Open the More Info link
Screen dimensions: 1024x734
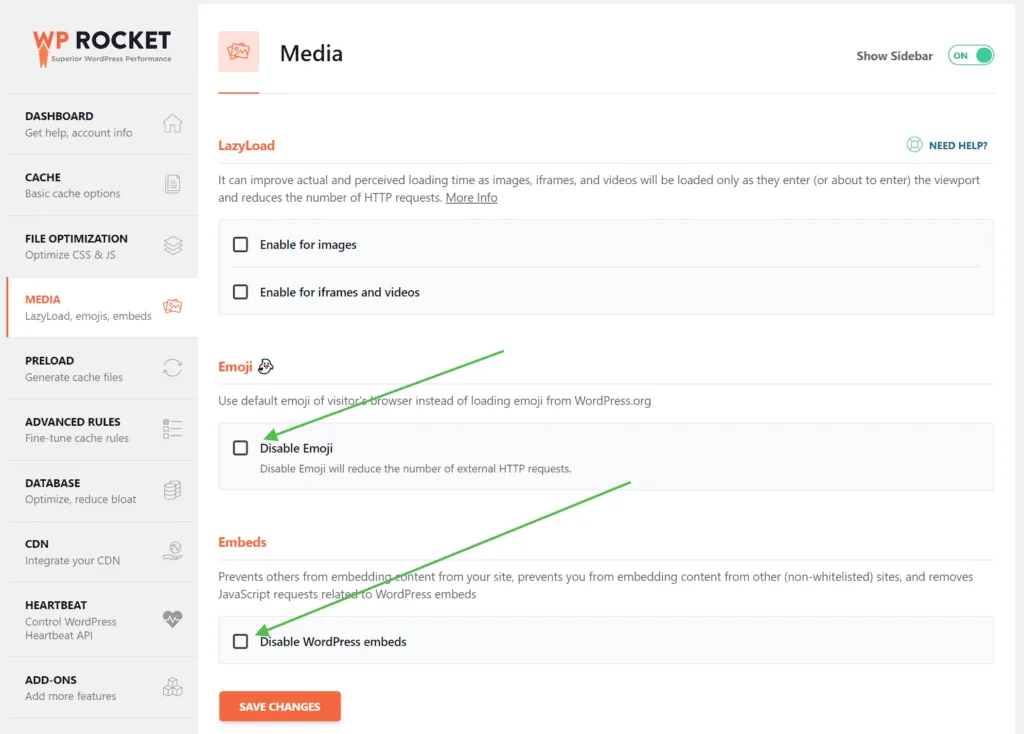[x=471, y=197]
